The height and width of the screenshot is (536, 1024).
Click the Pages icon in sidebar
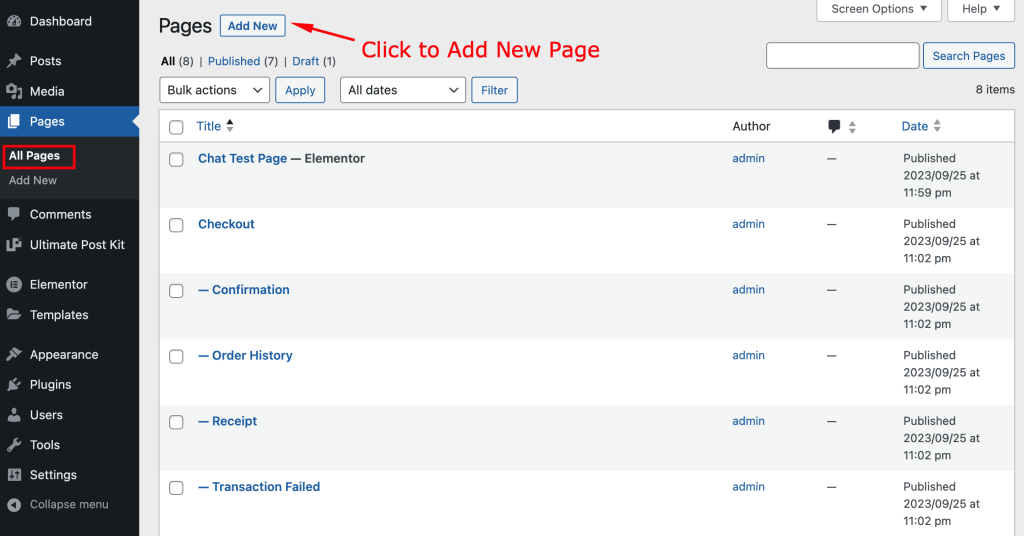[x=14, y=121]
